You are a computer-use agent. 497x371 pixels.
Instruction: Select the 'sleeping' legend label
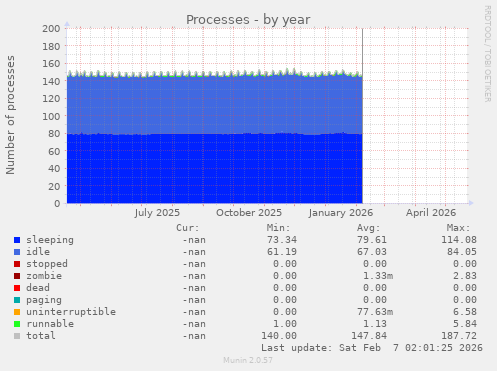[50, 240]
